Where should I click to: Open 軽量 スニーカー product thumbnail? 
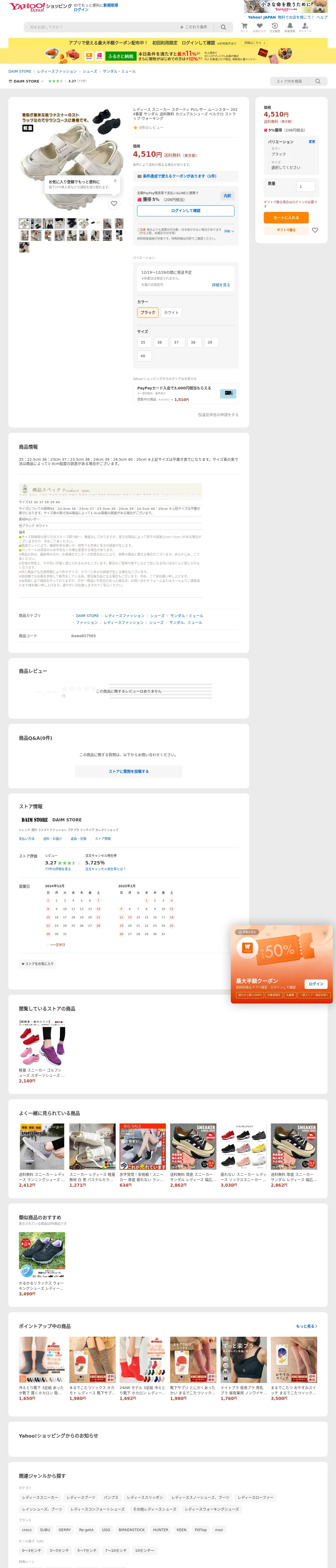42,1043
